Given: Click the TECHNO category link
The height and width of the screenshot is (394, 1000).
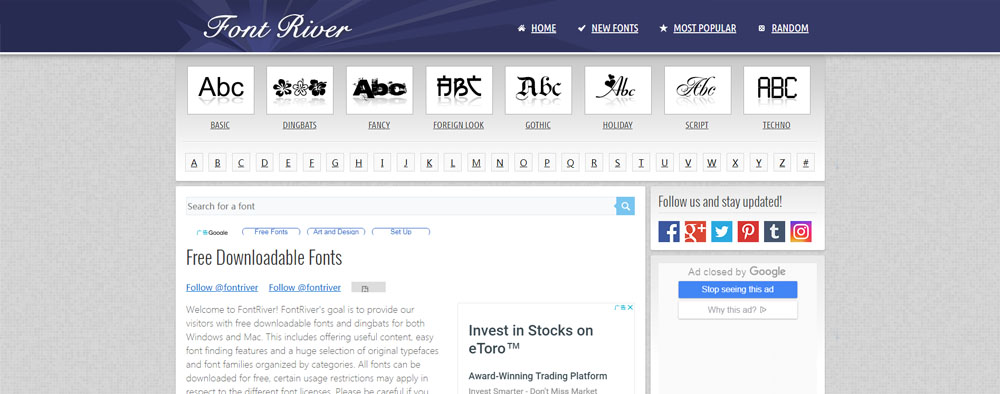Looking at the screenshot, I should [777, 126].
